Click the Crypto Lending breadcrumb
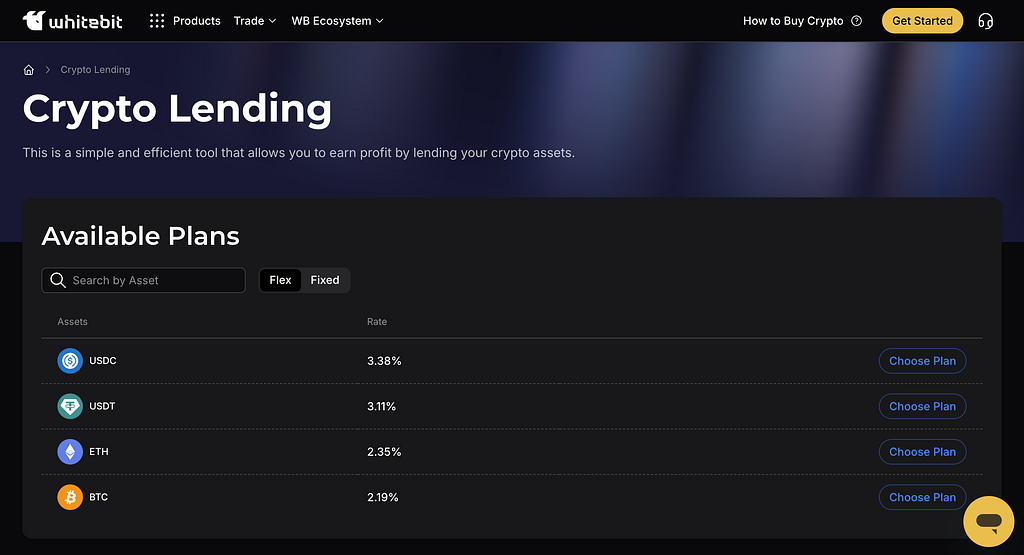Viewport: 1024px width, 555px height. 95,70
